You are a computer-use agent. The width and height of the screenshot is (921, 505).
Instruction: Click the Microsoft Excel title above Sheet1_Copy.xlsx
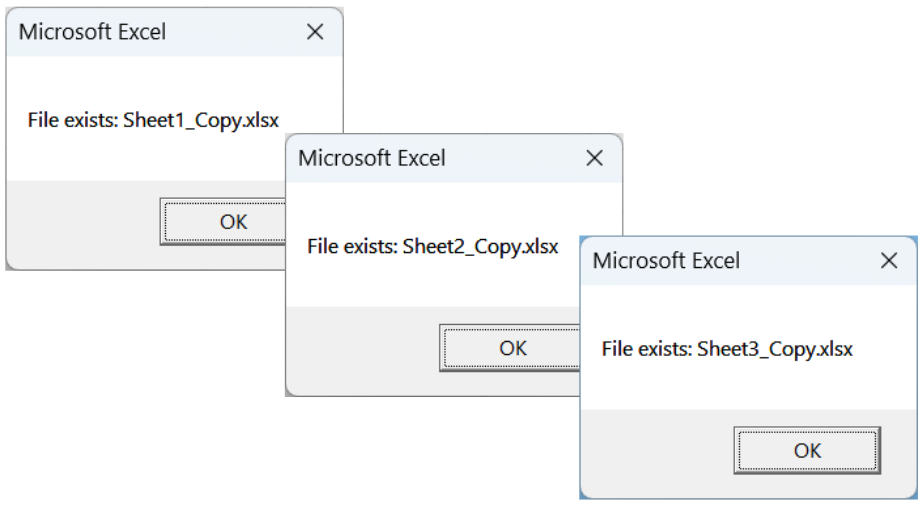92,32
